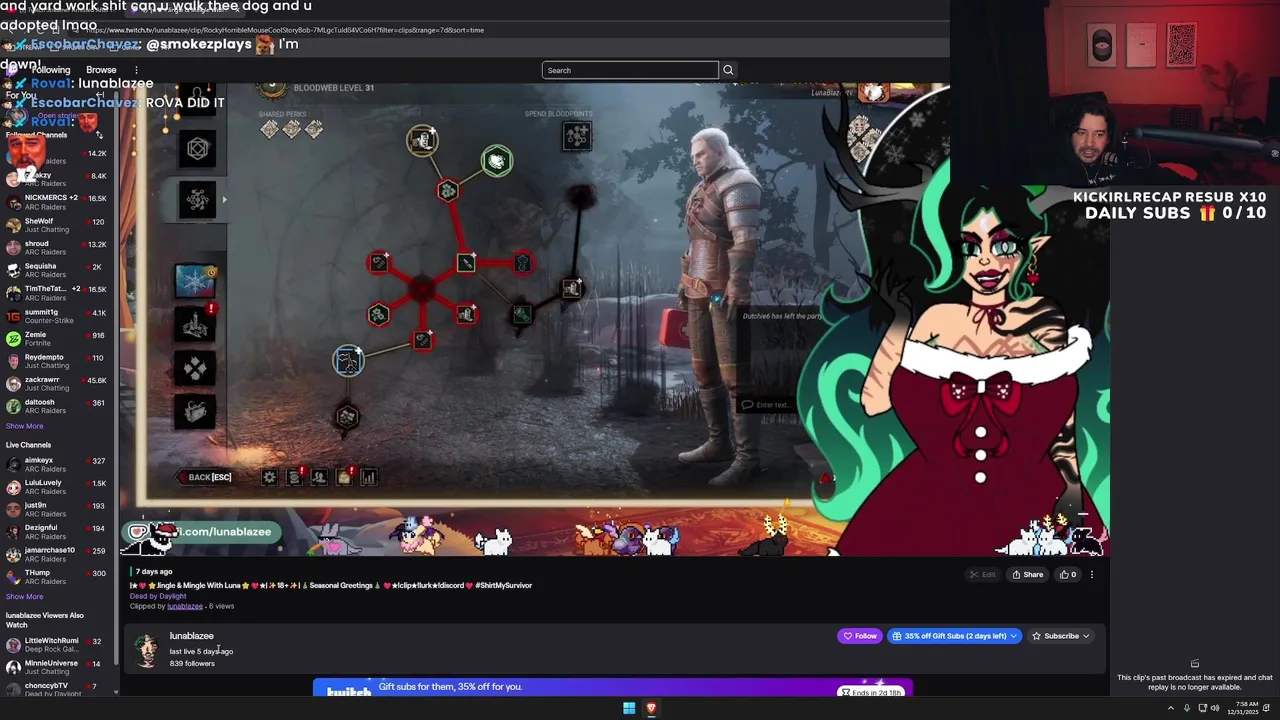
Task: Follow lunablazee with the Follow button
Action: click(x=859, y=636)
